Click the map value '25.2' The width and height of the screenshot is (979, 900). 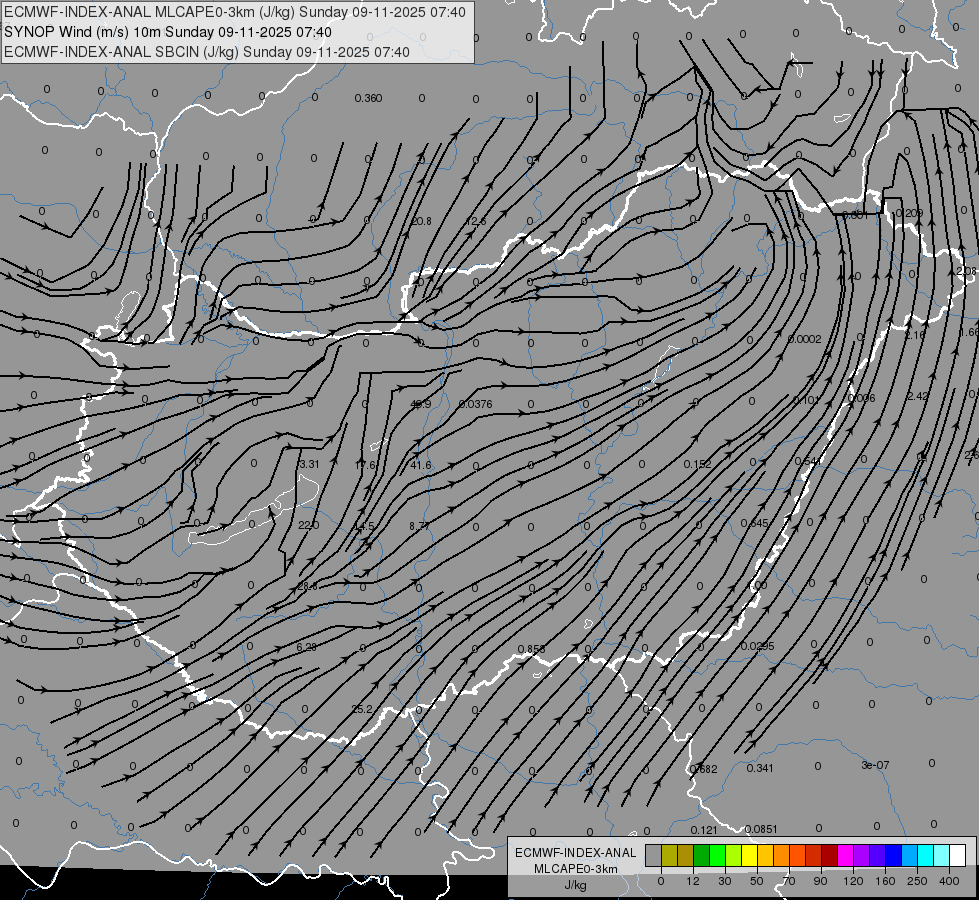pyautogui.click(x=363, y=709)
